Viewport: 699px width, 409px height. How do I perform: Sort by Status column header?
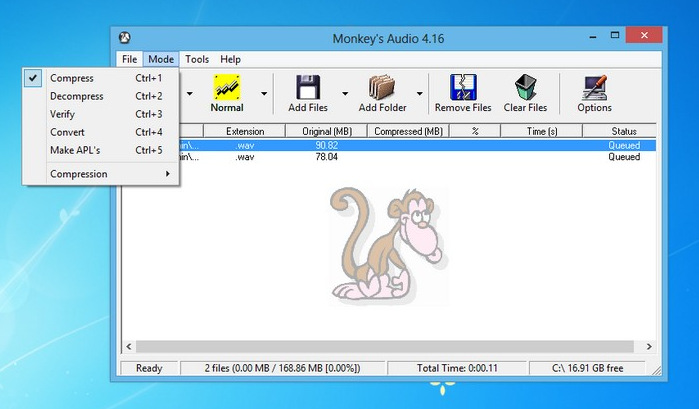pos(620,131)
